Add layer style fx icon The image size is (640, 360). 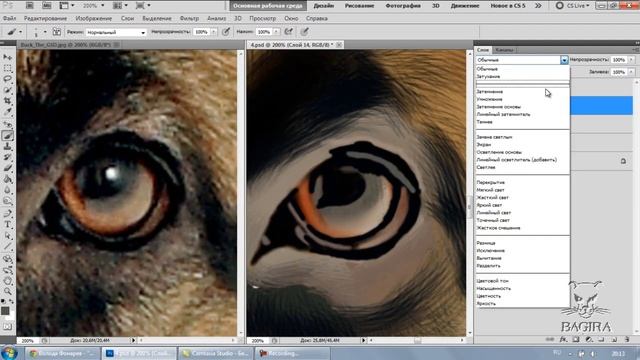(563, 340)
